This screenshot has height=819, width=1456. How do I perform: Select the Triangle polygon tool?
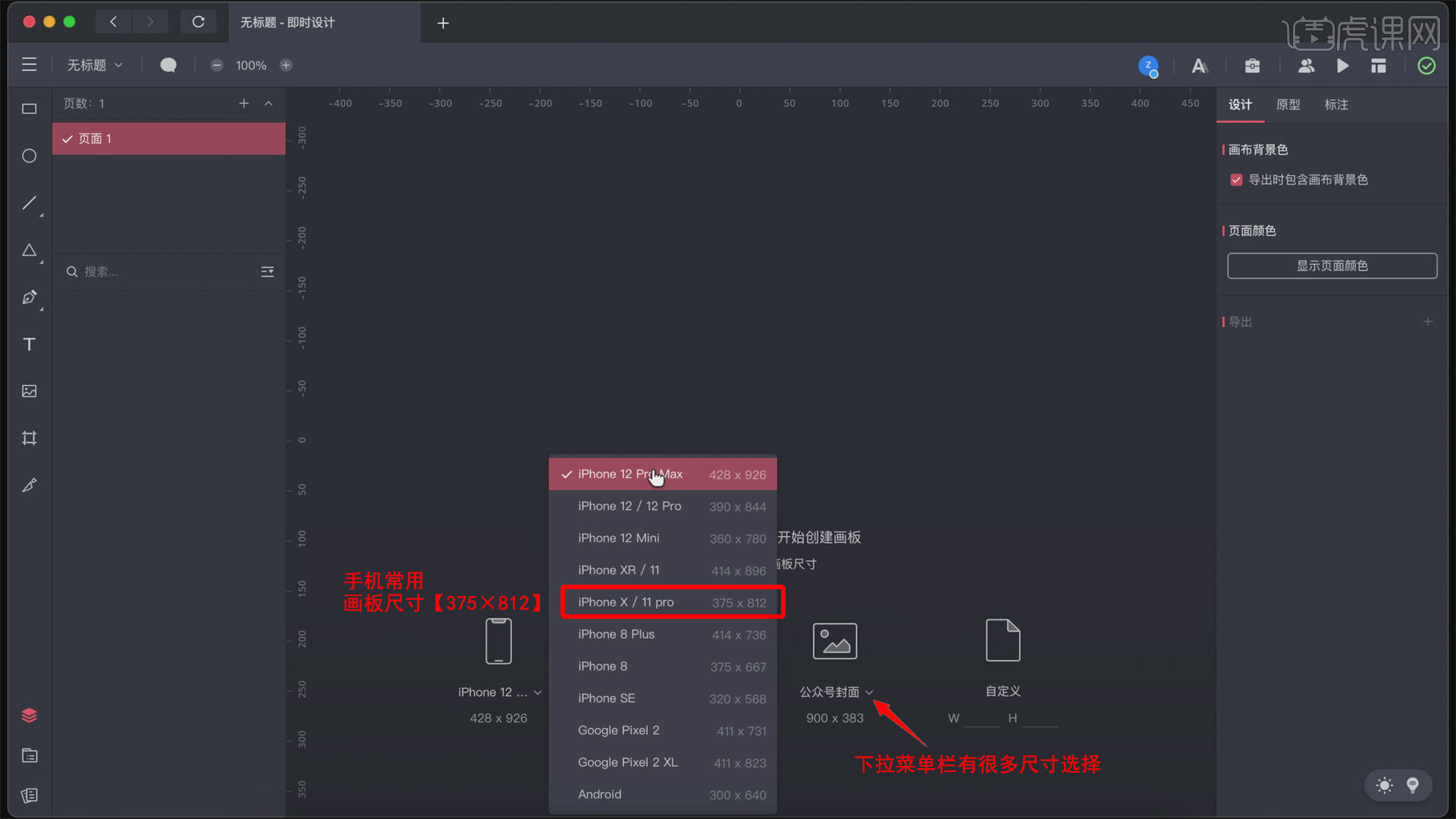[29, 250]
